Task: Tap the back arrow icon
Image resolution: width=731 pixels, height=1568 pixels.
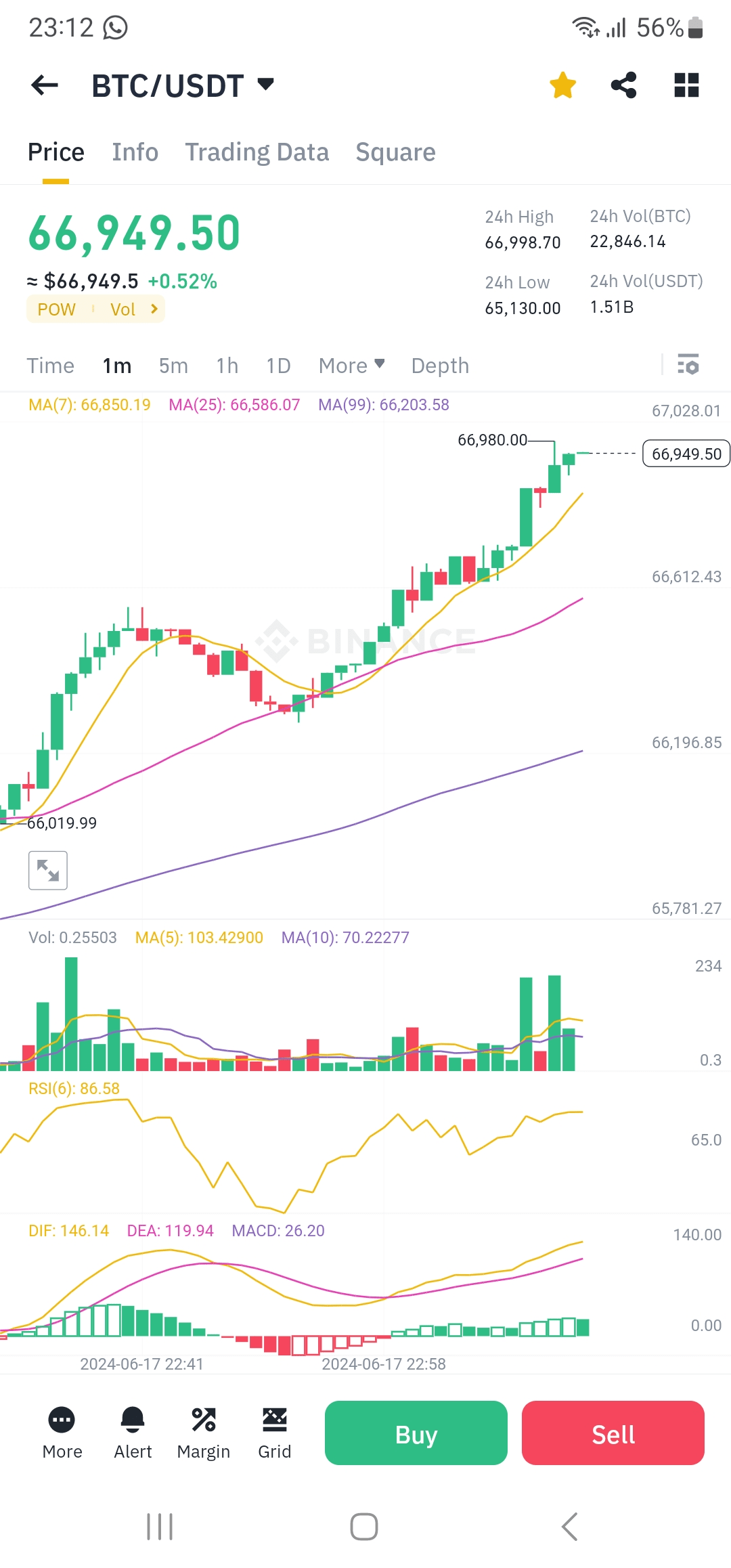Action: (x=45, y=85)
